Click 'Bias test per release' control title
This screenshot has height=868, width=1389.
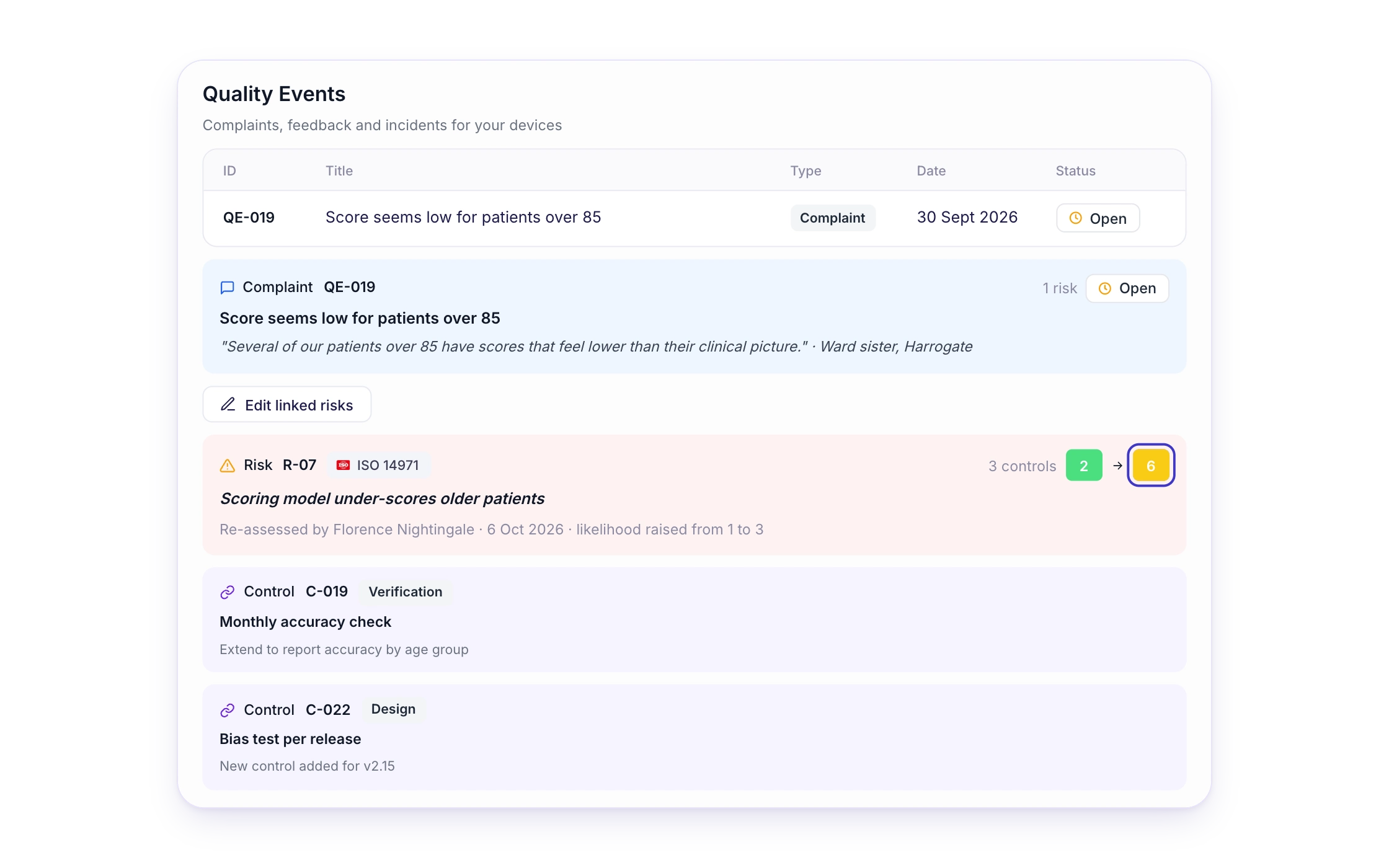coord(290,739)
